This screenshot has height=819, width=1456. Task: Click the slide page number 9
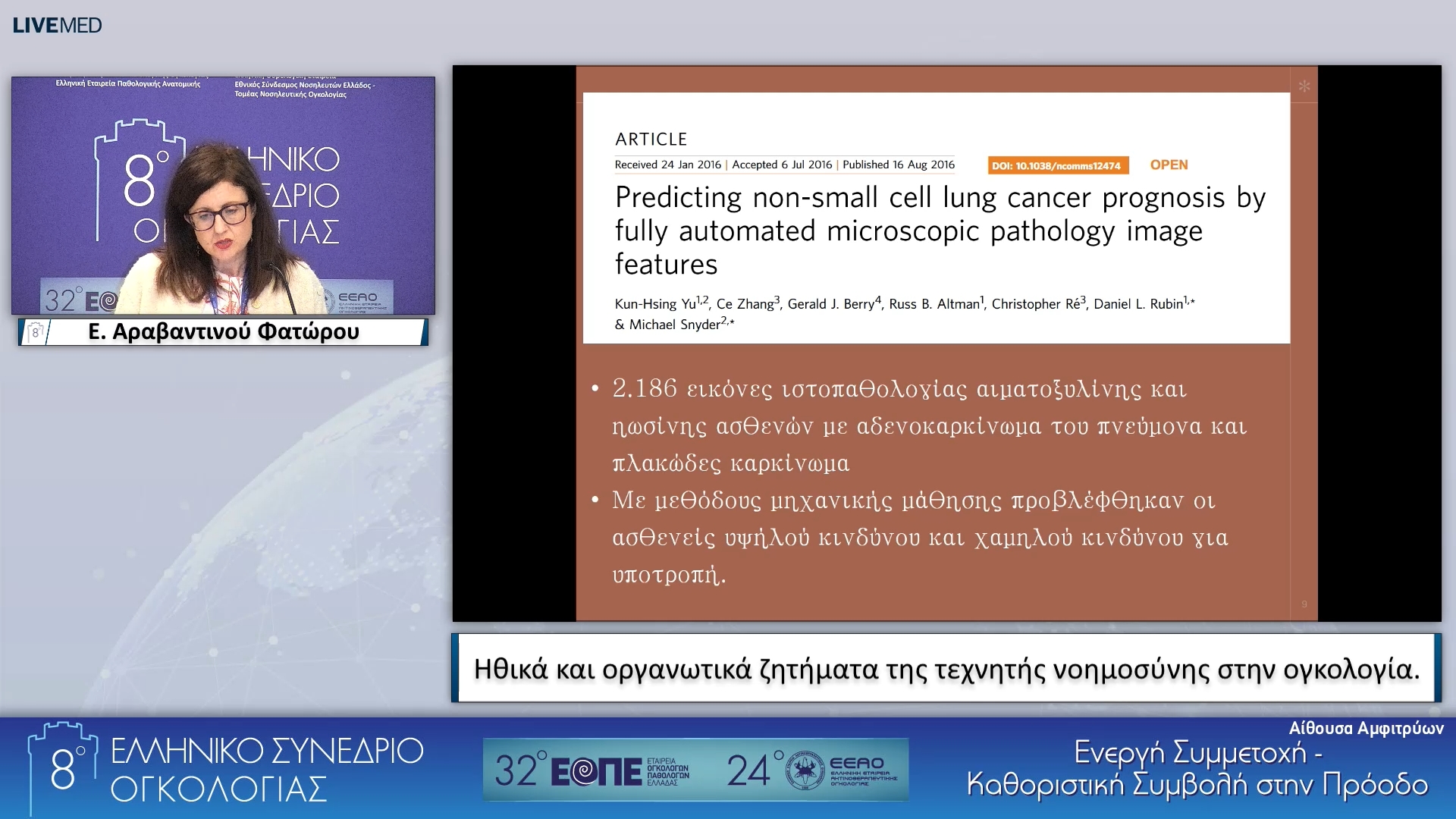pos(1304,604)
